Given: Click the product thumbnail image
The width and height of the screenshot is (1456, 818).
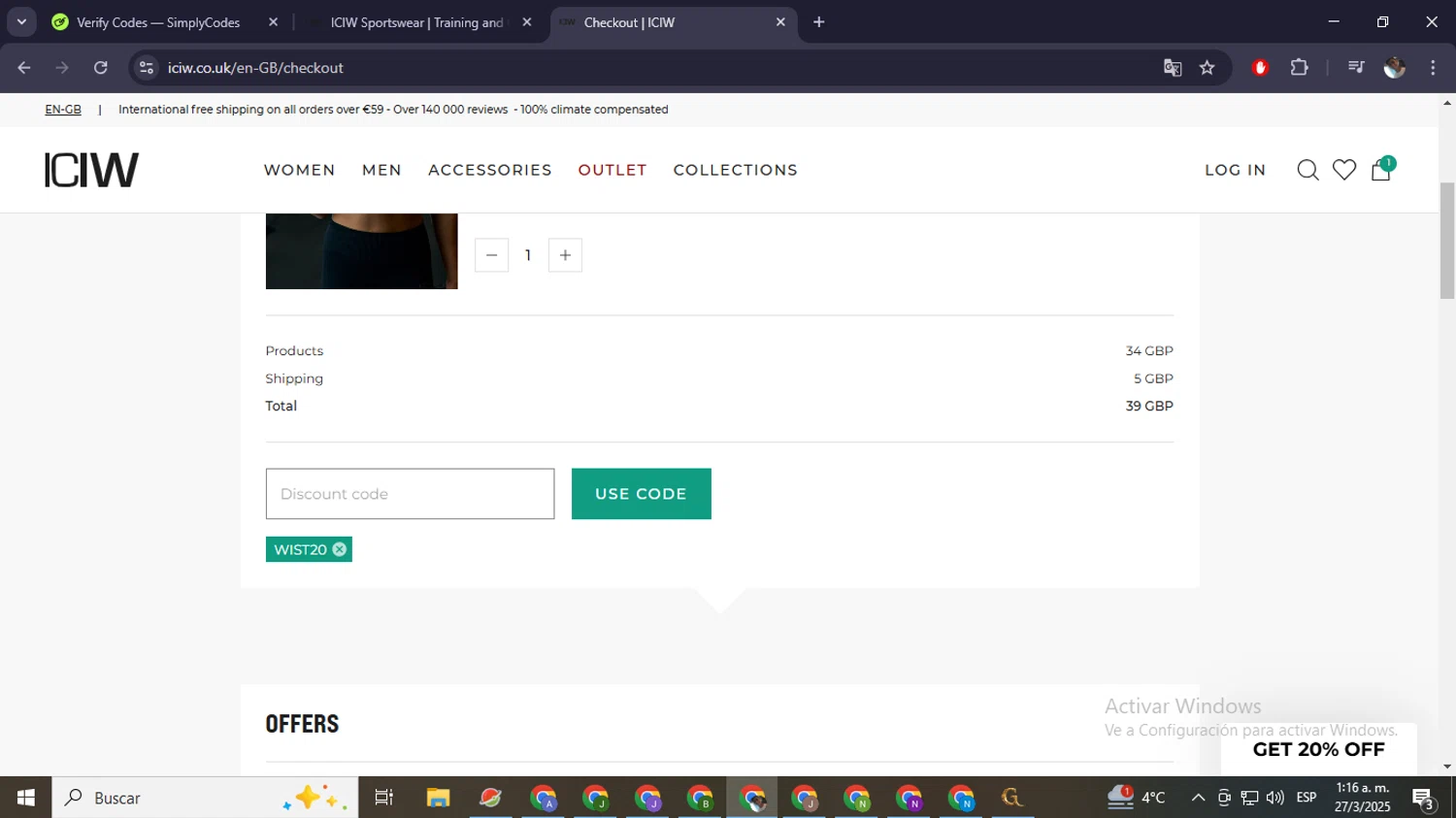Looking at the screenshot, I should point(361,250).
